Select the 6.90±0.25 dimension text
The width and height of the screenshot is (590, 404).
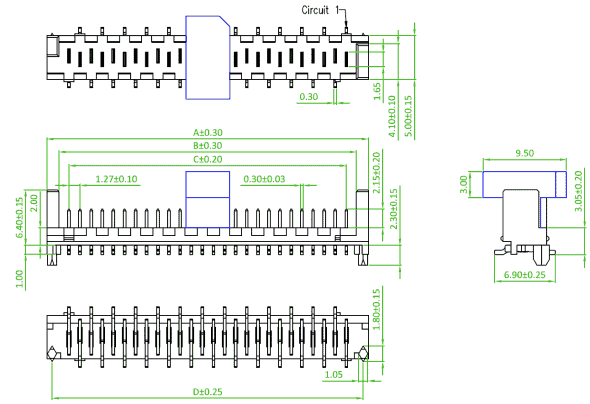[x=525, y=275]
